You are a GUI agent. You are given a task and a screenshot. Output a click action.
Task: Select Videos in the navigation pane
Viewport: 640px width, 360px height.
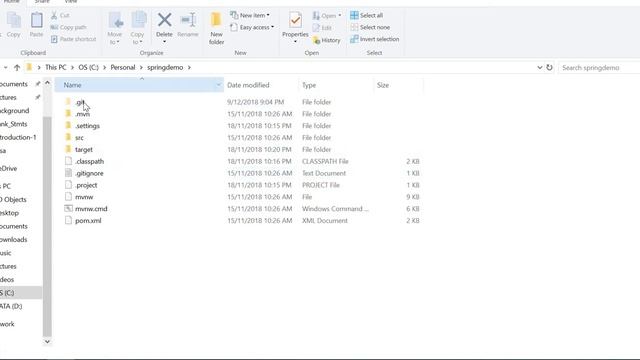[7, 280]
